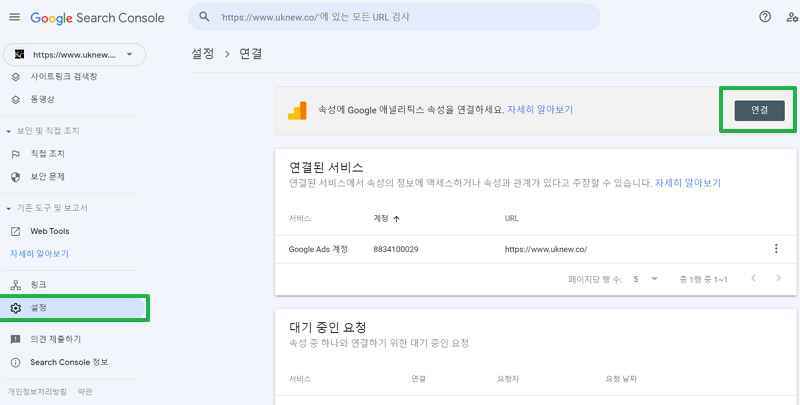Click 요청자 column header
The height and width of the screenshot is (405, 800).
point(508,379)
